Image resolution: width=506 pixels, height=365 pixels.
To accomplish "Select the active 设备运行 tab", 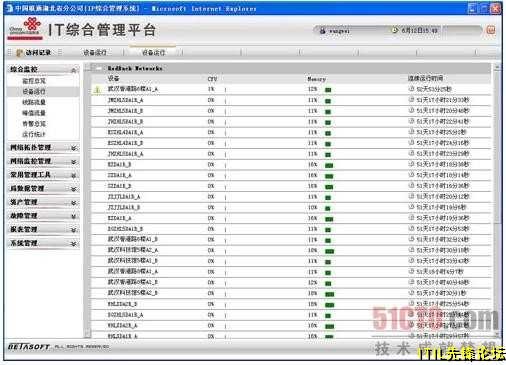I will pyautogui.click(x=153, y=52).
